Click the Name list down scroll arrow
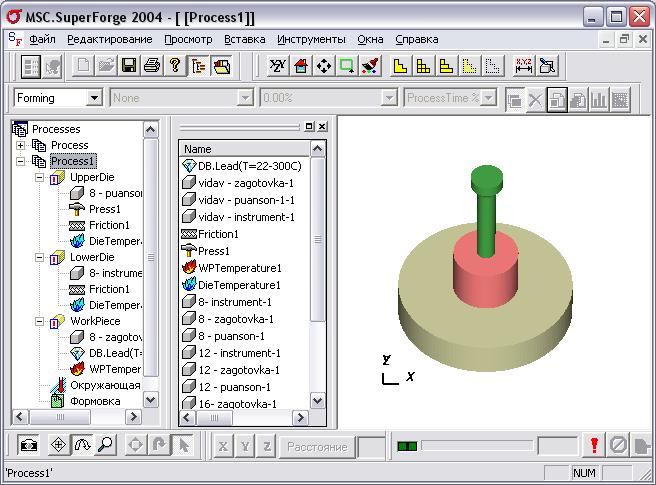 click(x=318, y=401)
